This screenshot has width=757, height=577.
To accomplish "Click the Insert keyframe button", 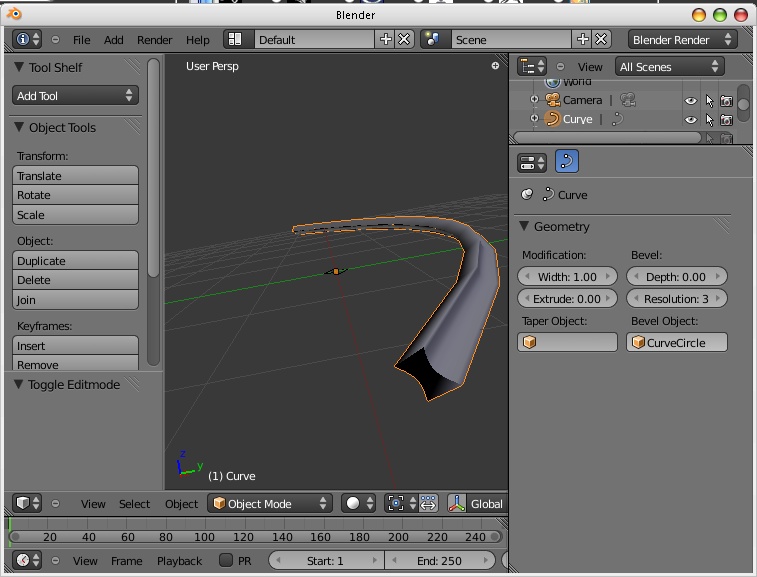I will pos(75,345).
